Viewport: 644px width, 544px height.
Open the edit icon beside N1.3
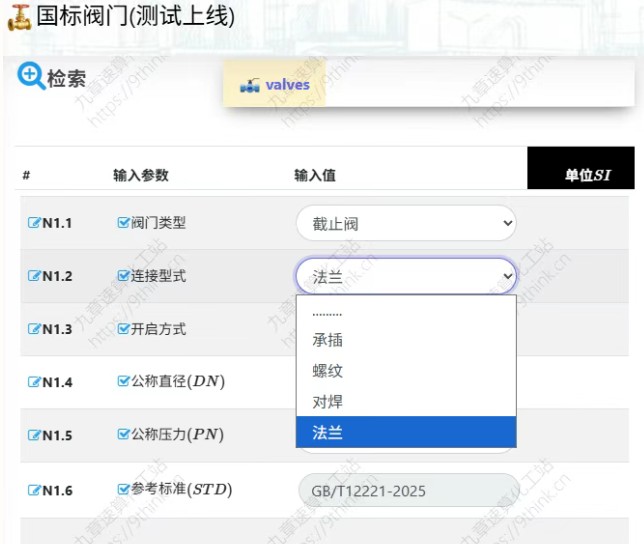tap(34, 329)
